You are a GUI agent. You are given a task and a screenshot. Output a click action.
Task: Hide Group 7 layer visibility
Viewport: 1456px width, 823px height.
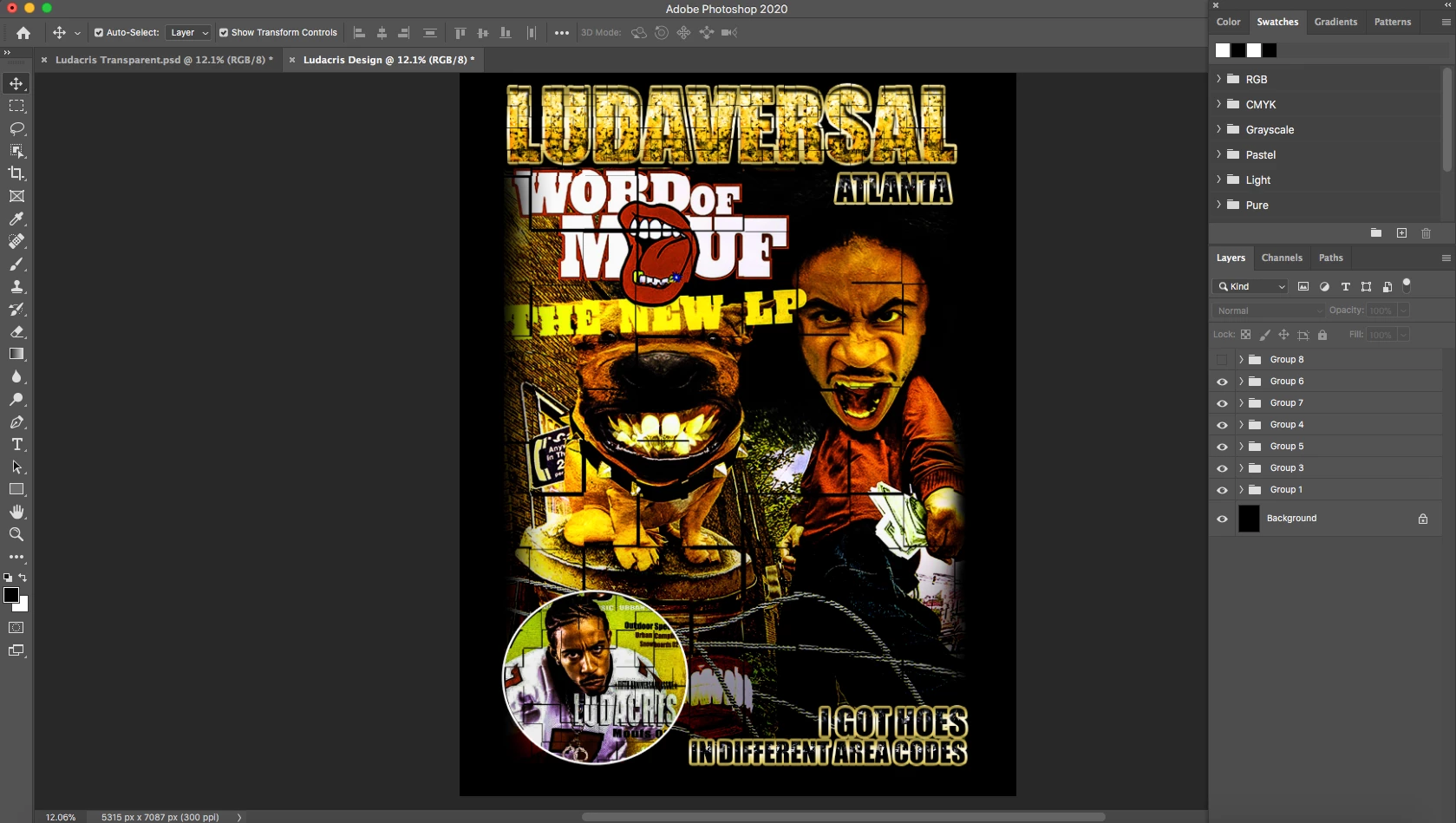(1222, 403)
